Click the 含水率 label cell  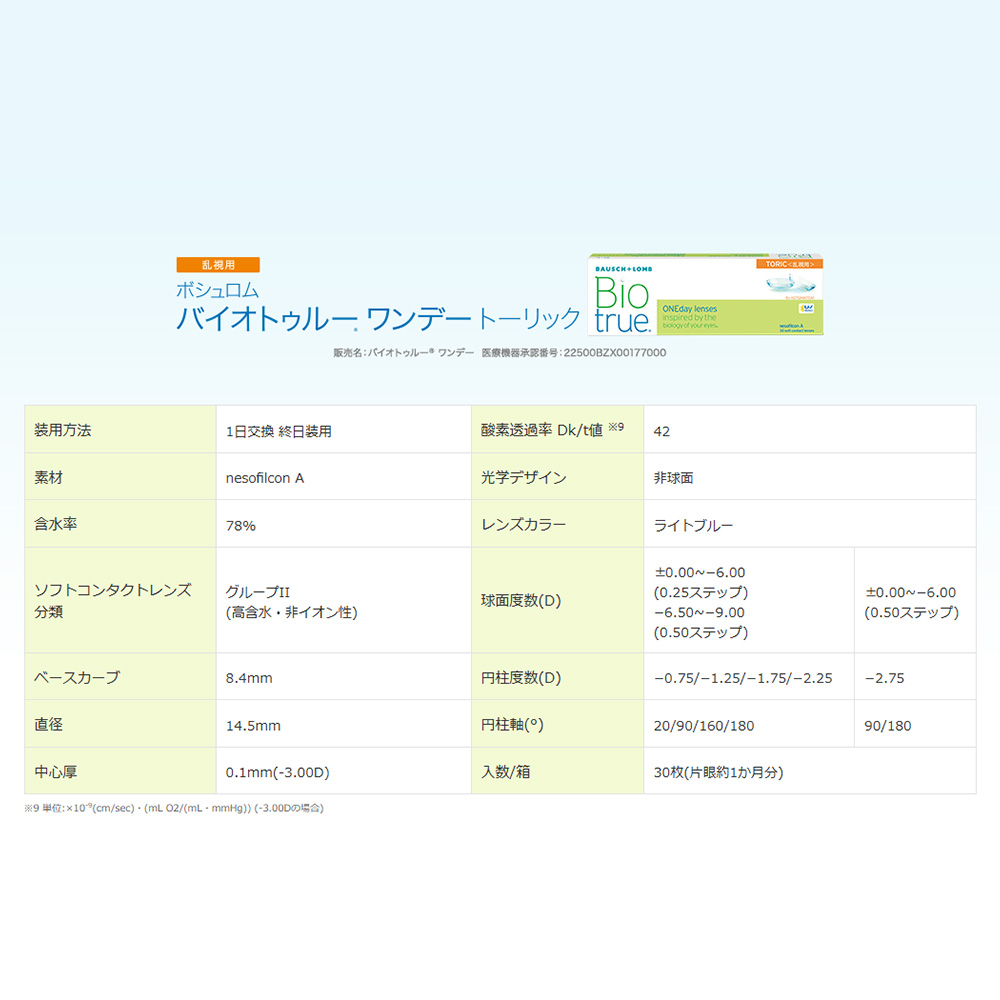pyautogui.click(x=121, y=524)
